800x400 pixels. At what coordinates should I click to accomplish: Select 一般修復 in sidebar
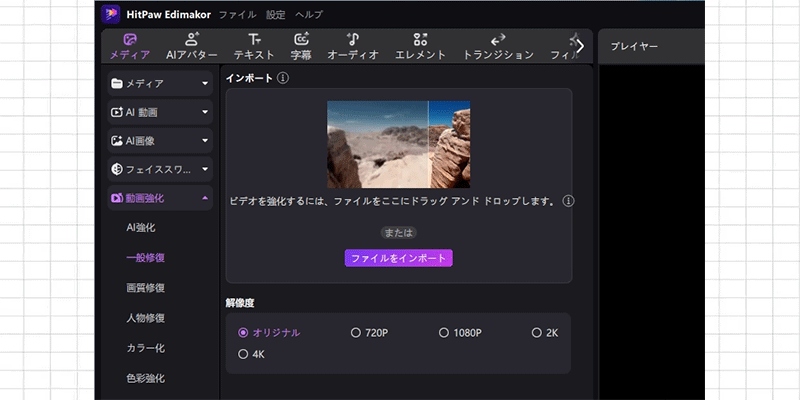click(x=145, y=258)
